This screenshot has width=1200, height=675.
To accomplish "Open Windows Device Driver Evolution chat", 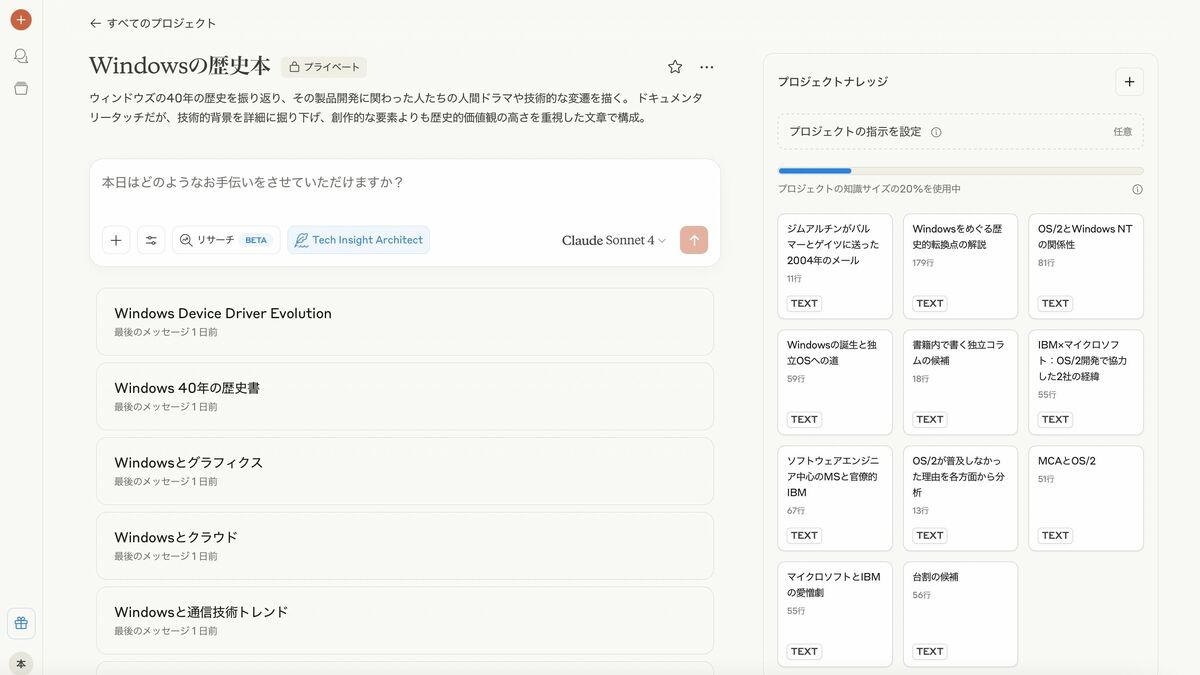I will [405, 322].
